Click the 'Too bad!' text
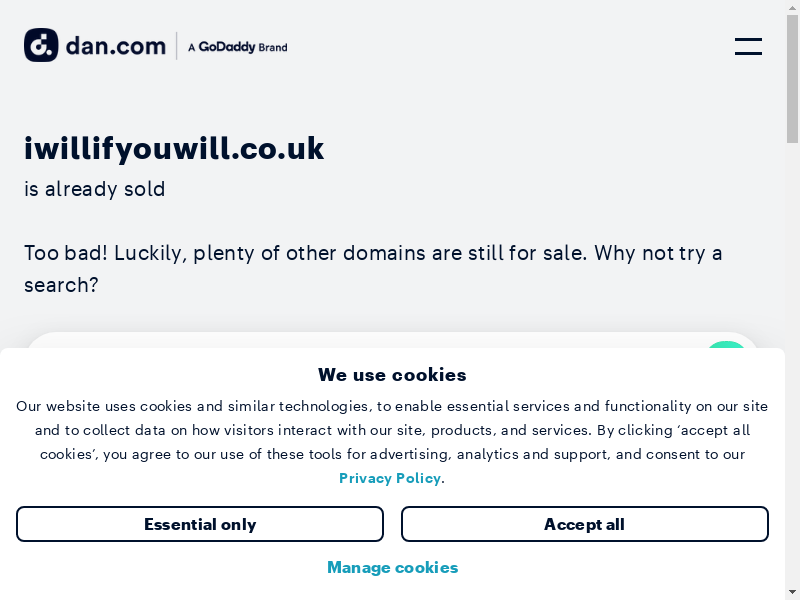The image size is (800, 600). point(66,253)
